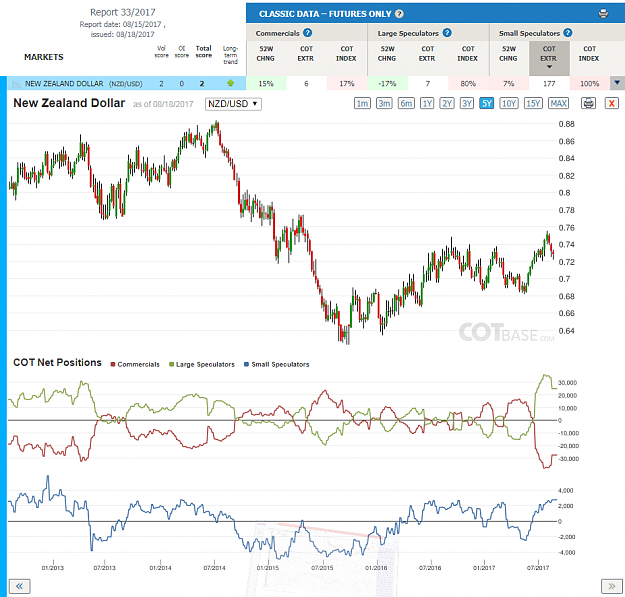
Task: Close the chart with red X button
Action: click(x=611, y=104)
